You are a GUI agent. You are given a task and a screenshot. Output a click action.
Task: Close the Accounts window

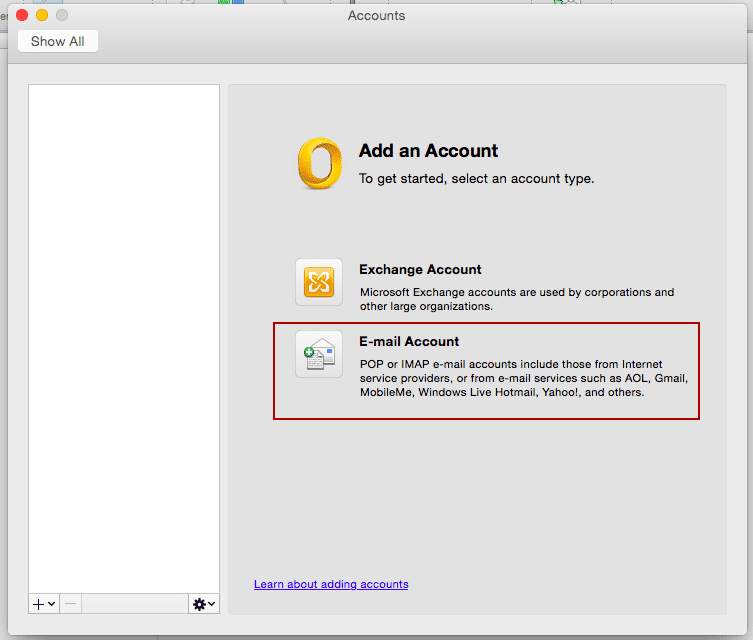pyautogui.click(x=22, y=15)
